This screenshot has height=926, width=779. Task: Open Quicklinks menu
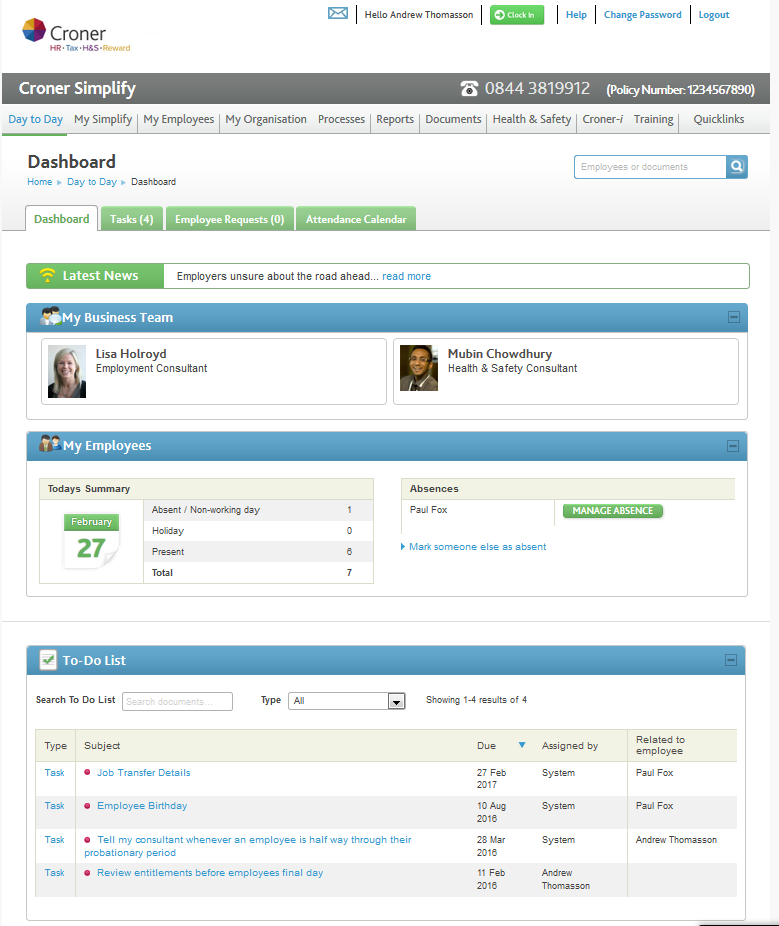718,119
